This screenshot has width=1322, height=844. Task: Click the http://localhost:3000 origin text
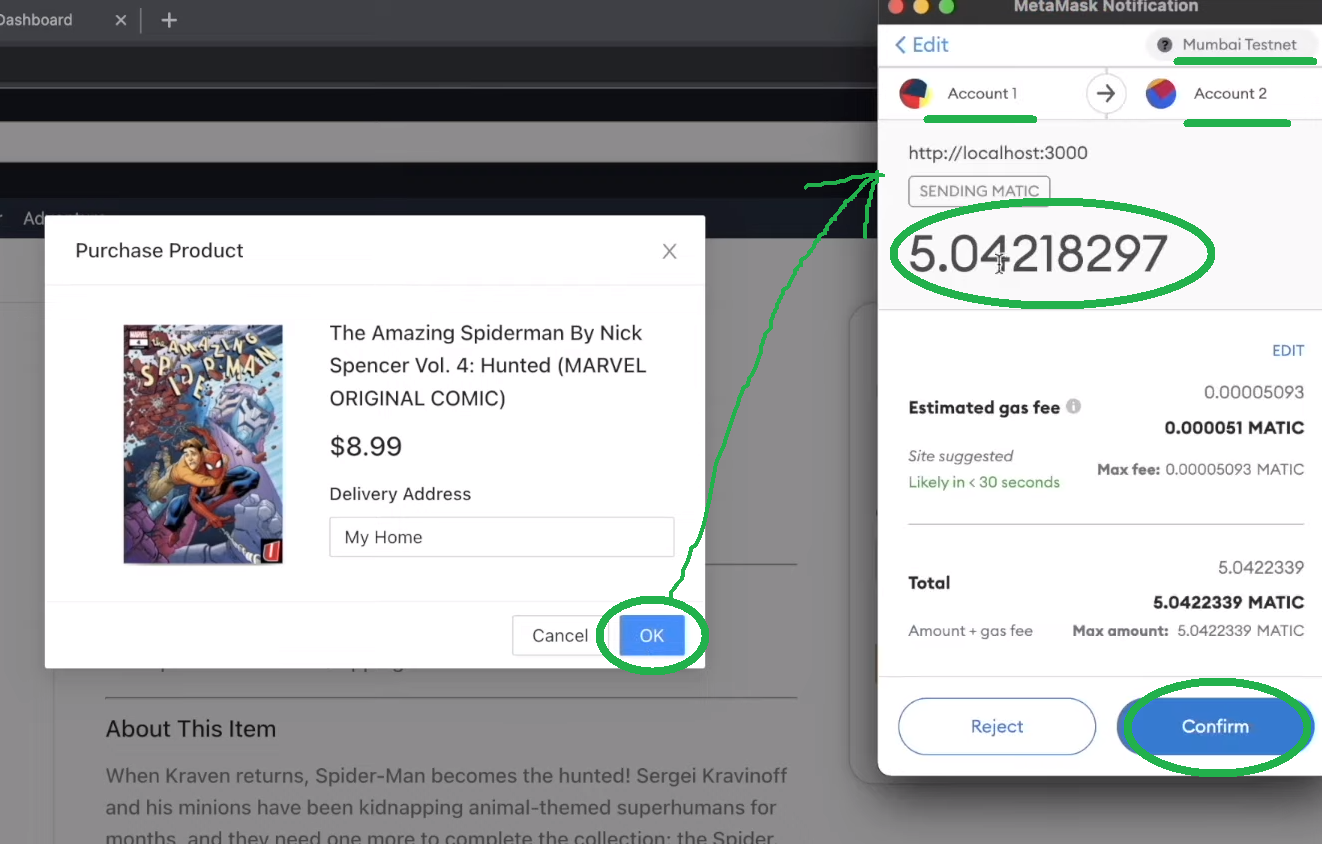coord(998,153)
